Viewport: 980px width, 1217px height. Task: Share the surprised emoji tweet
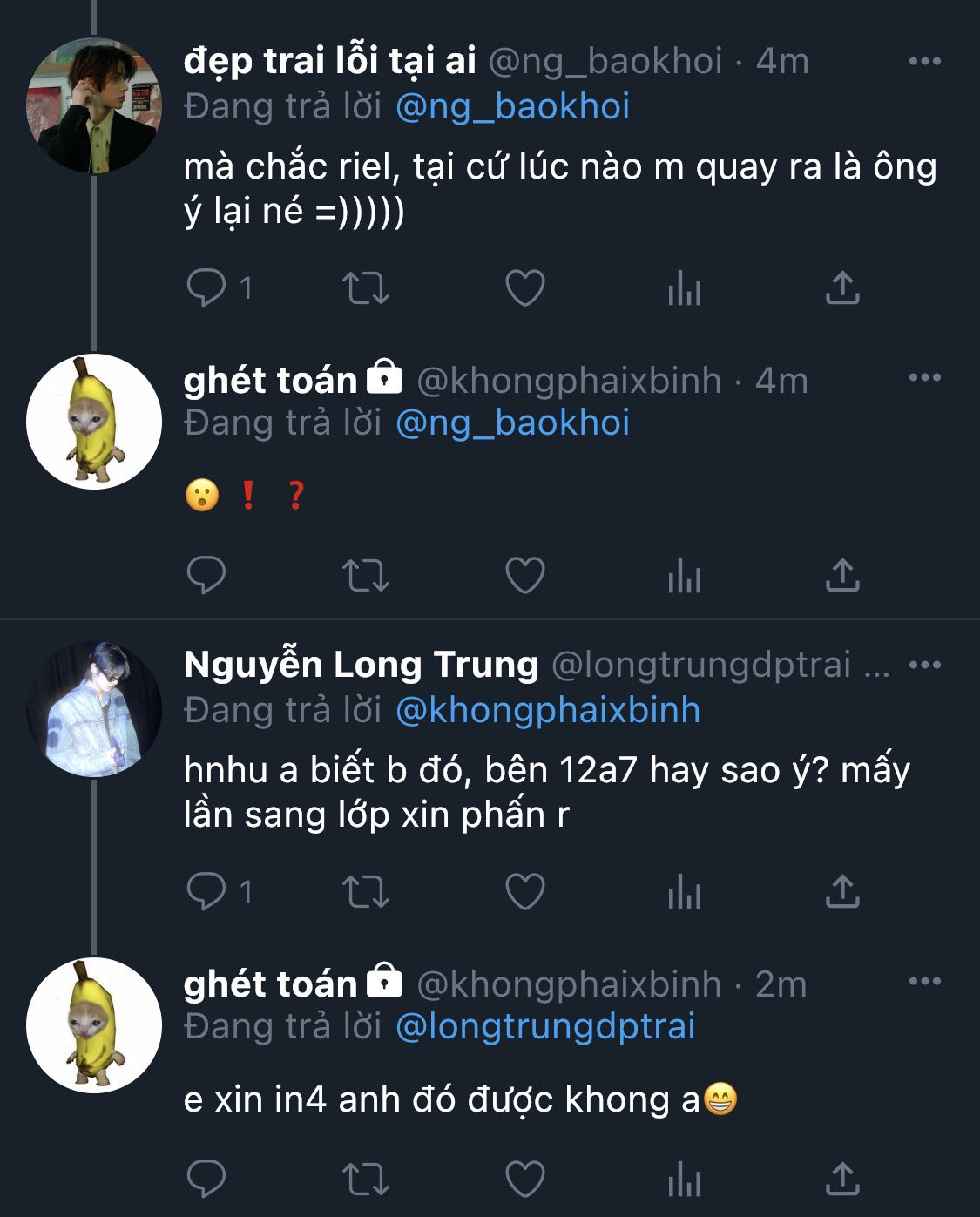(x=842, y=575)
